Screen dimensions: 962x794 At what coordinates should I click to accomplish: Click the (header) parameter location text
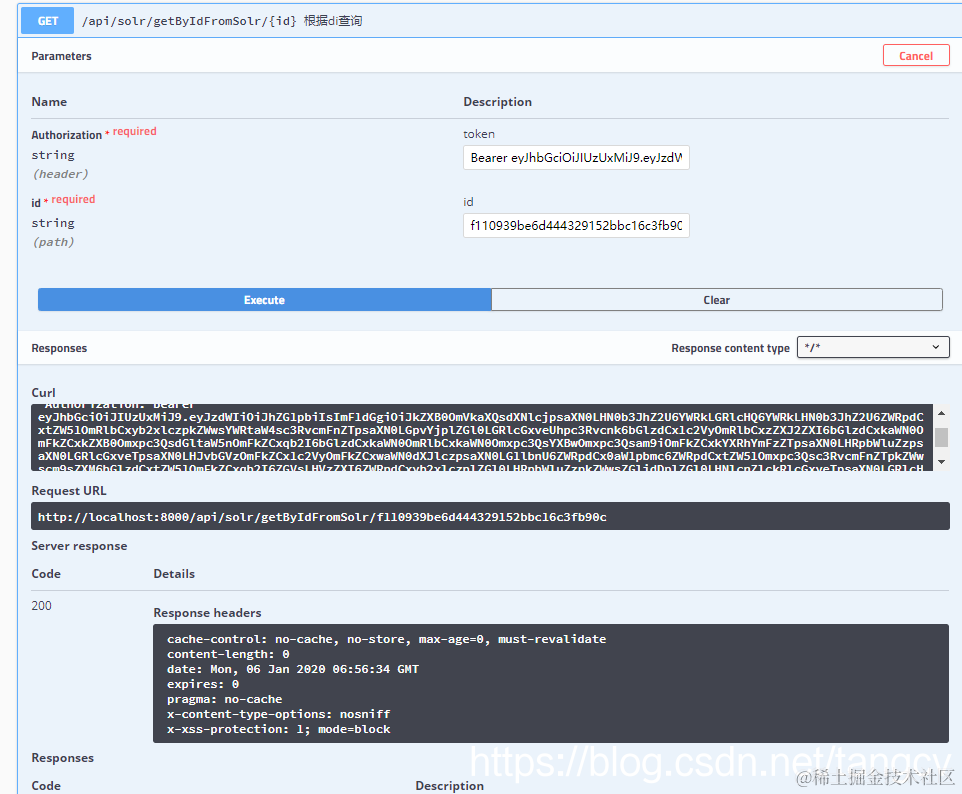(x=60, y=174)
